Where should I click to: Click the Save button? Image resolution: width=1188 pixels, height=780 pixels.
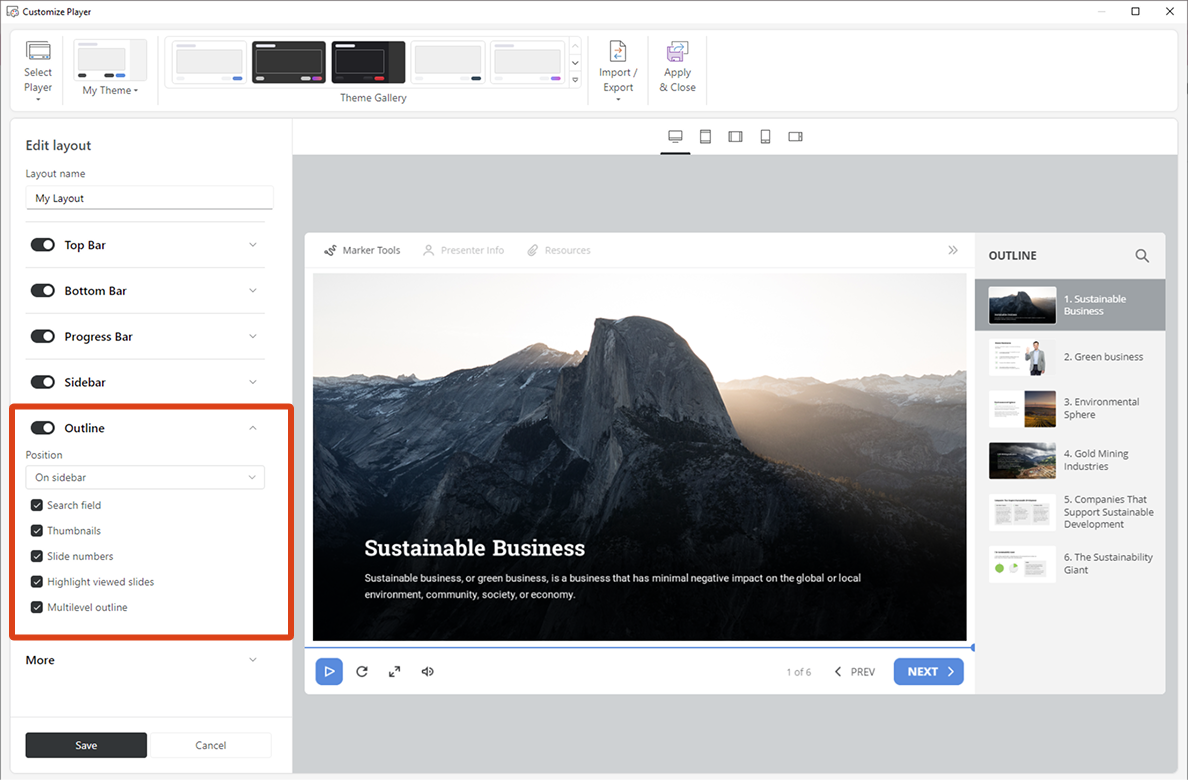[x=86, y=745]
